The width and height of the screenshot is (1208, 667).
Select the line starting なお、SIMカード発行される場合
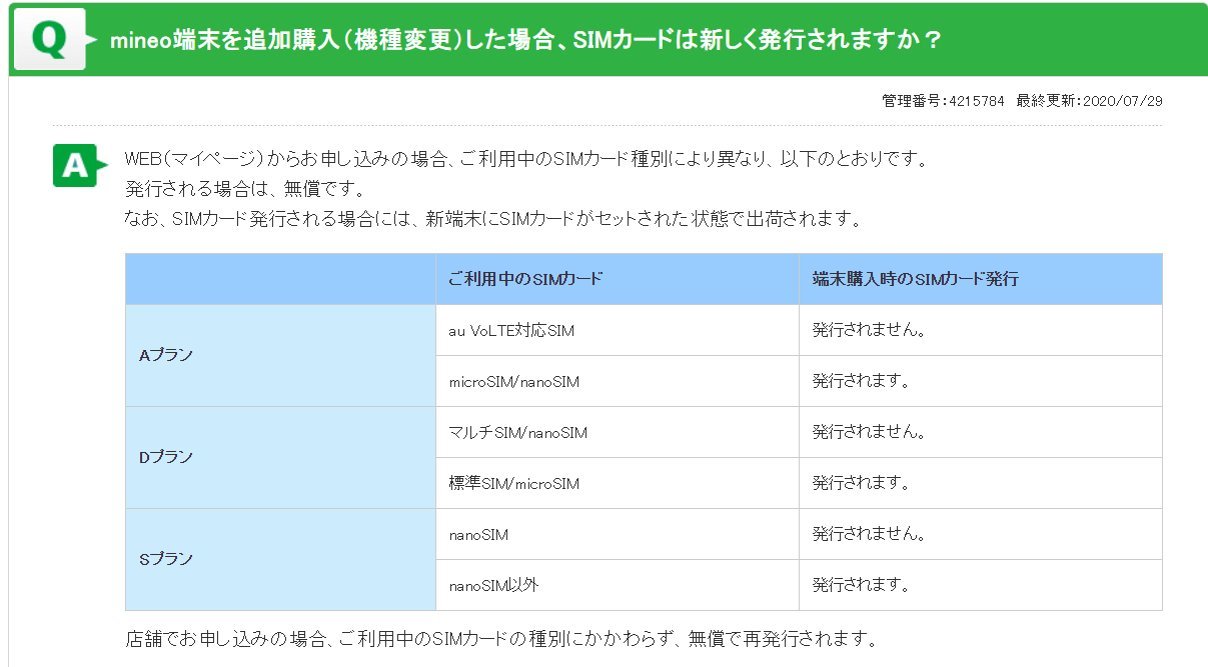point(494,217)
